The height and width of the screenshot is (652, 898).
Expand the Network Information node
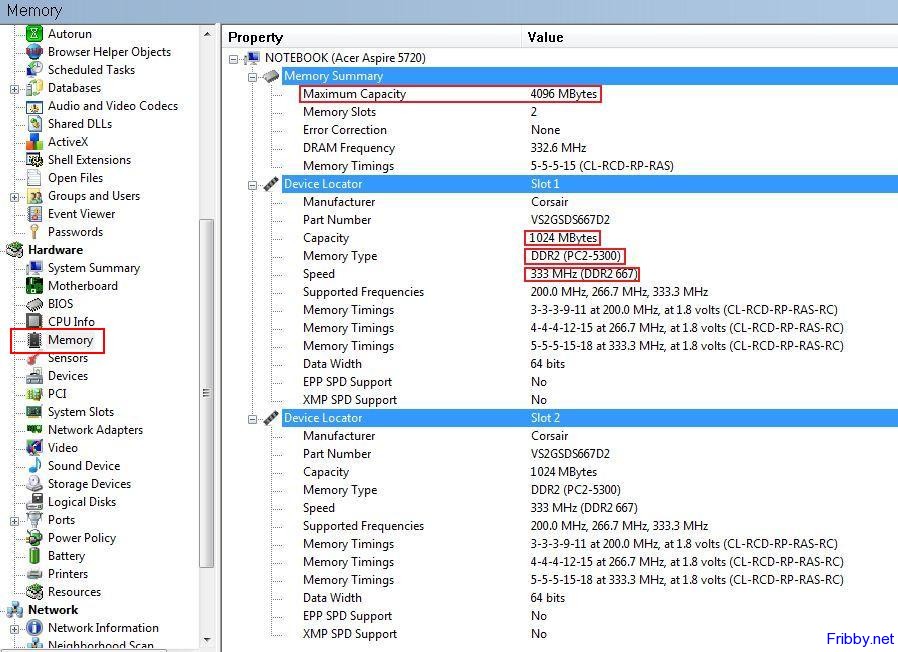click(x=14, y=629)
